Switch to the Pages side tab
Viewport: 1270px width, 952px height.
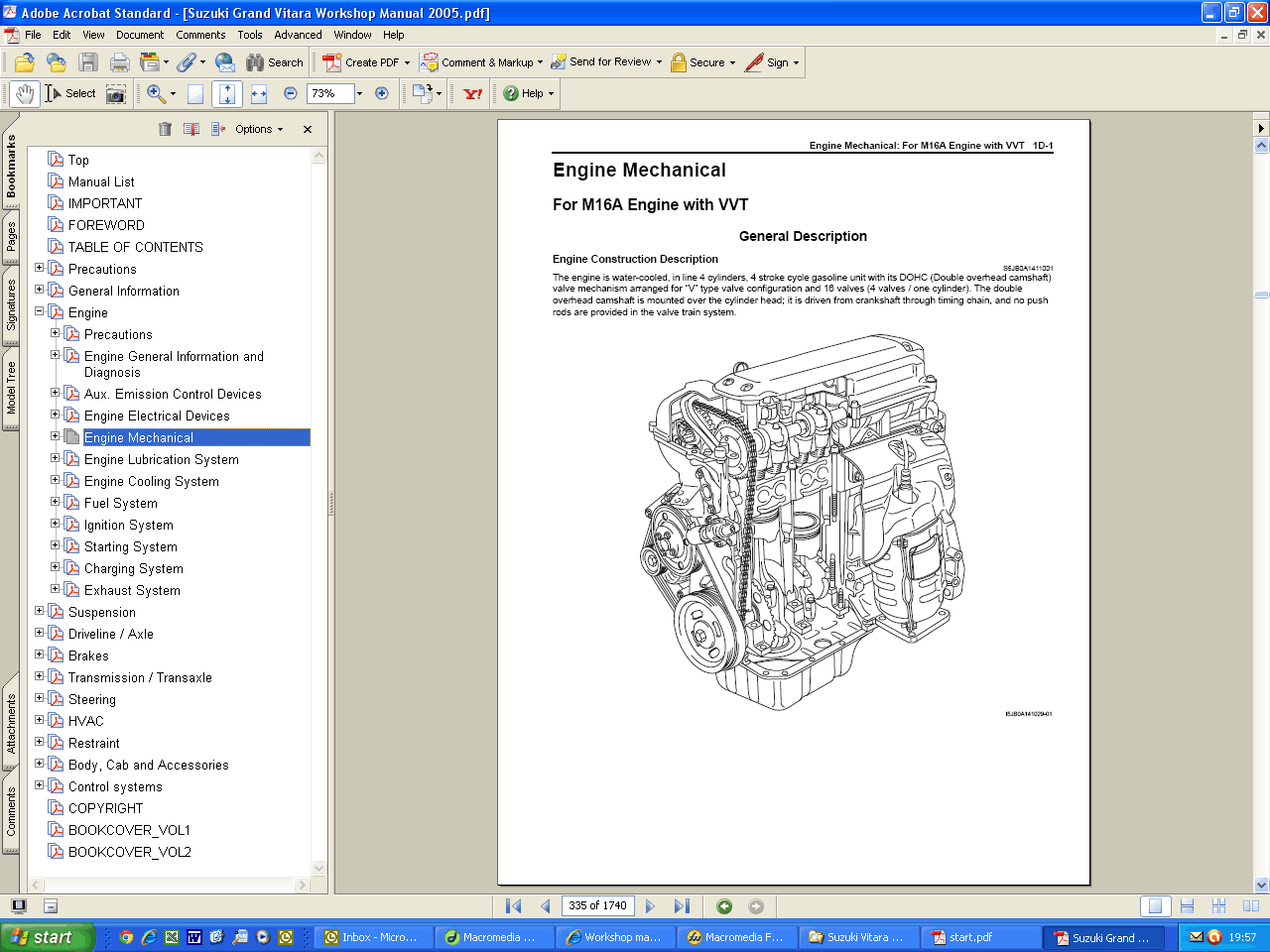point(11,237)
